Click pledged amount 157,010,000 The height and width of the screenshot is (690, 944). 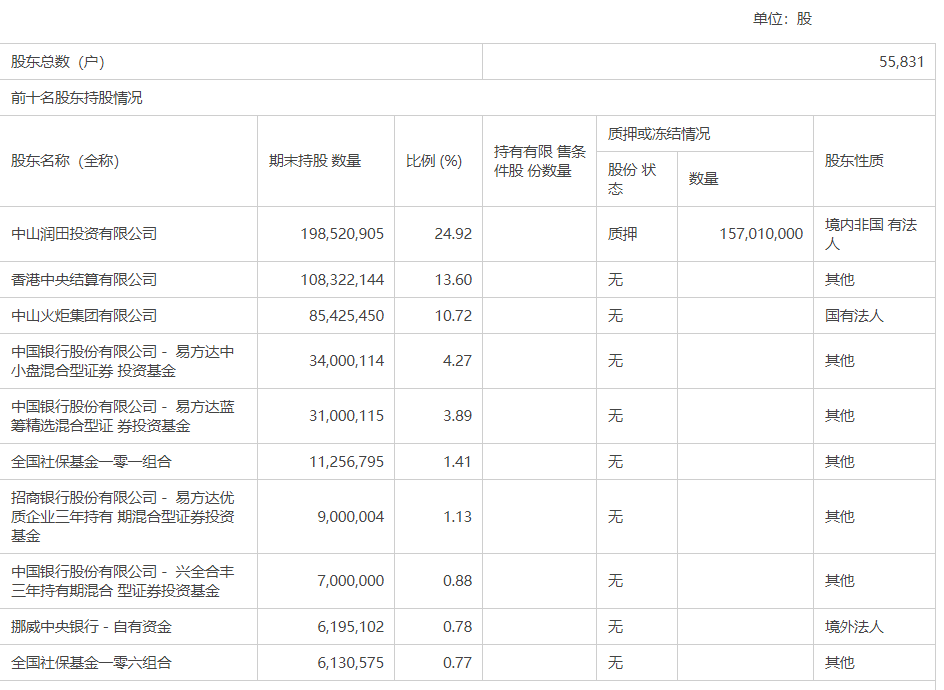[760, 234]
